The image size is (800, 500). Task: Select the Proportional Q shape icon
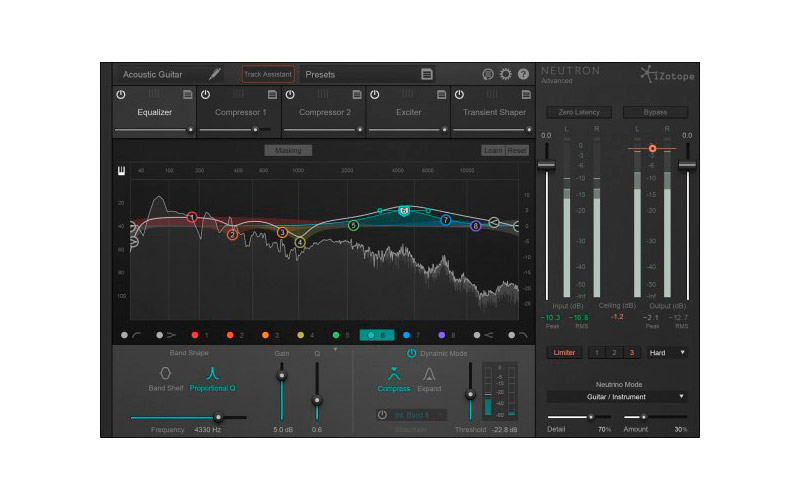click(x=212, y=372)
